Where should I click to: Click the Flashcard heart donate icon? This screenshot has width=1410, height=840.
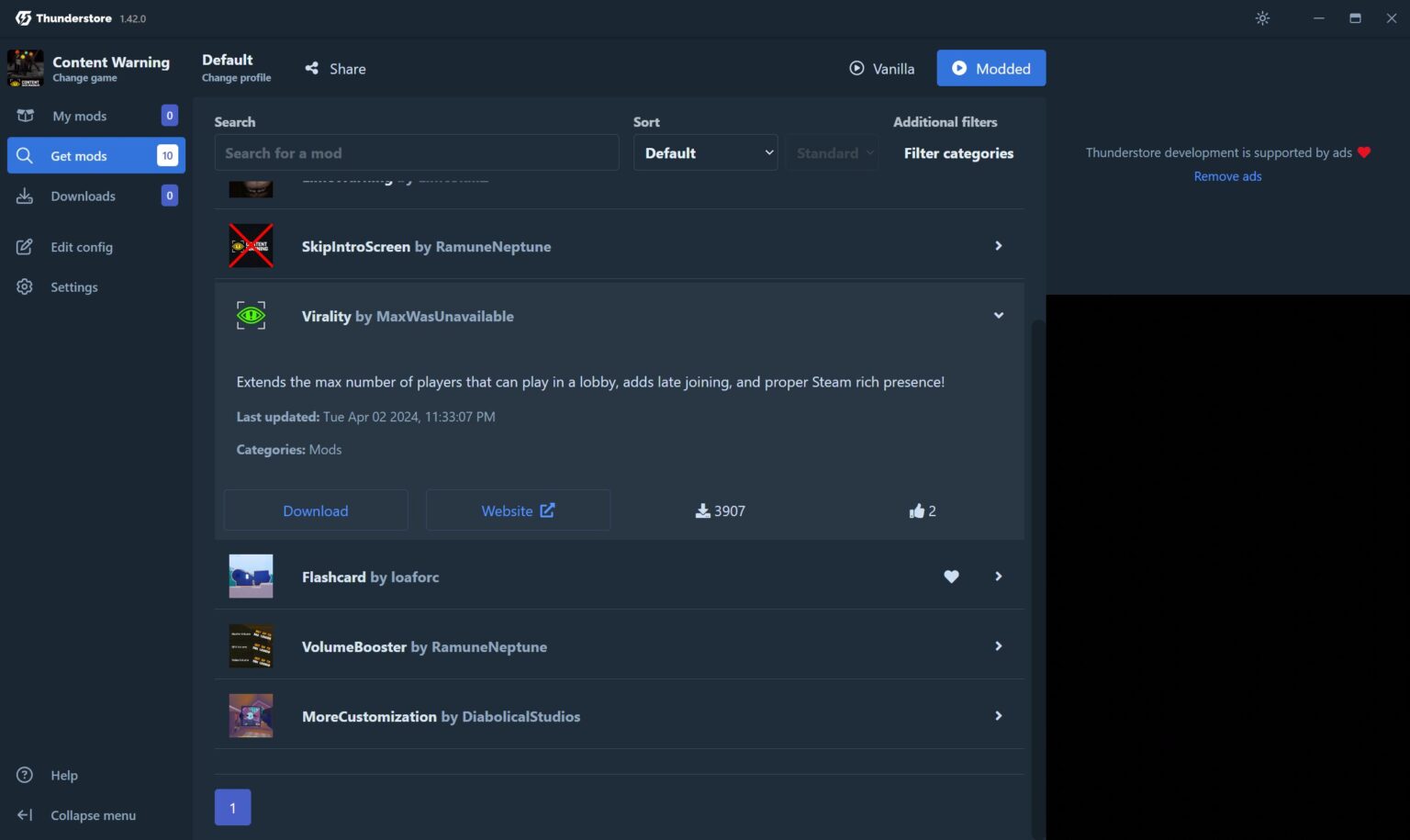951,577
